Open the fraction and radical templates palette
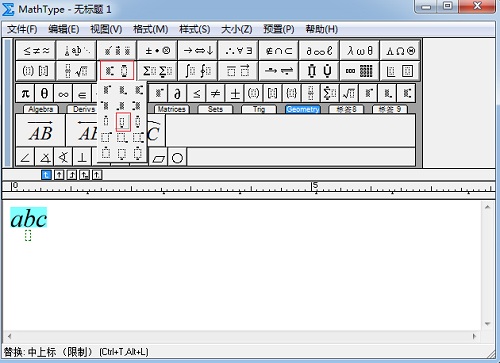The width and height of the screenshot is (500, 363). pos(77,71)
